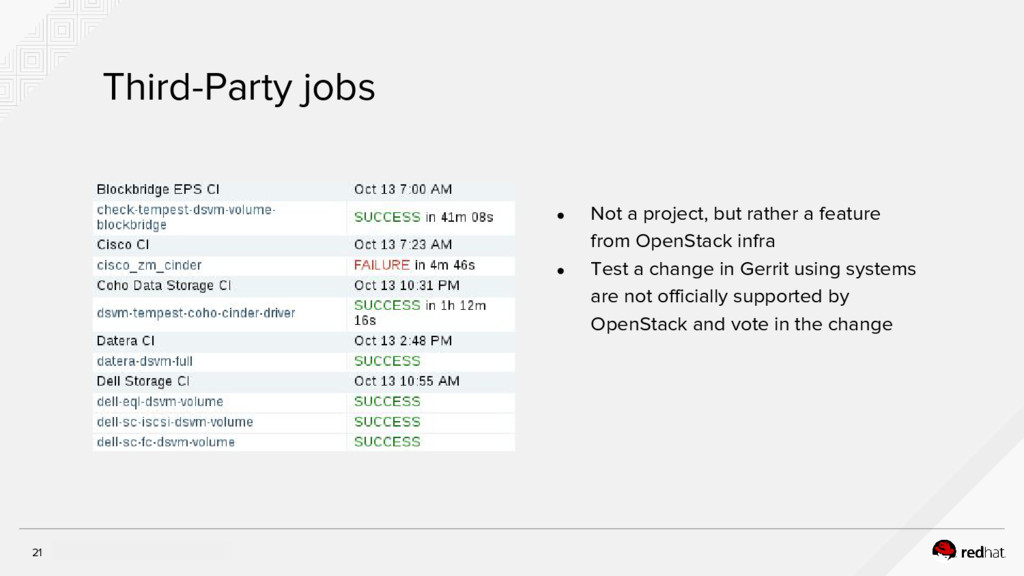
Task: Open the dell-sc-iscsi-dsvm-volume job link
Action: coord(175,422)
